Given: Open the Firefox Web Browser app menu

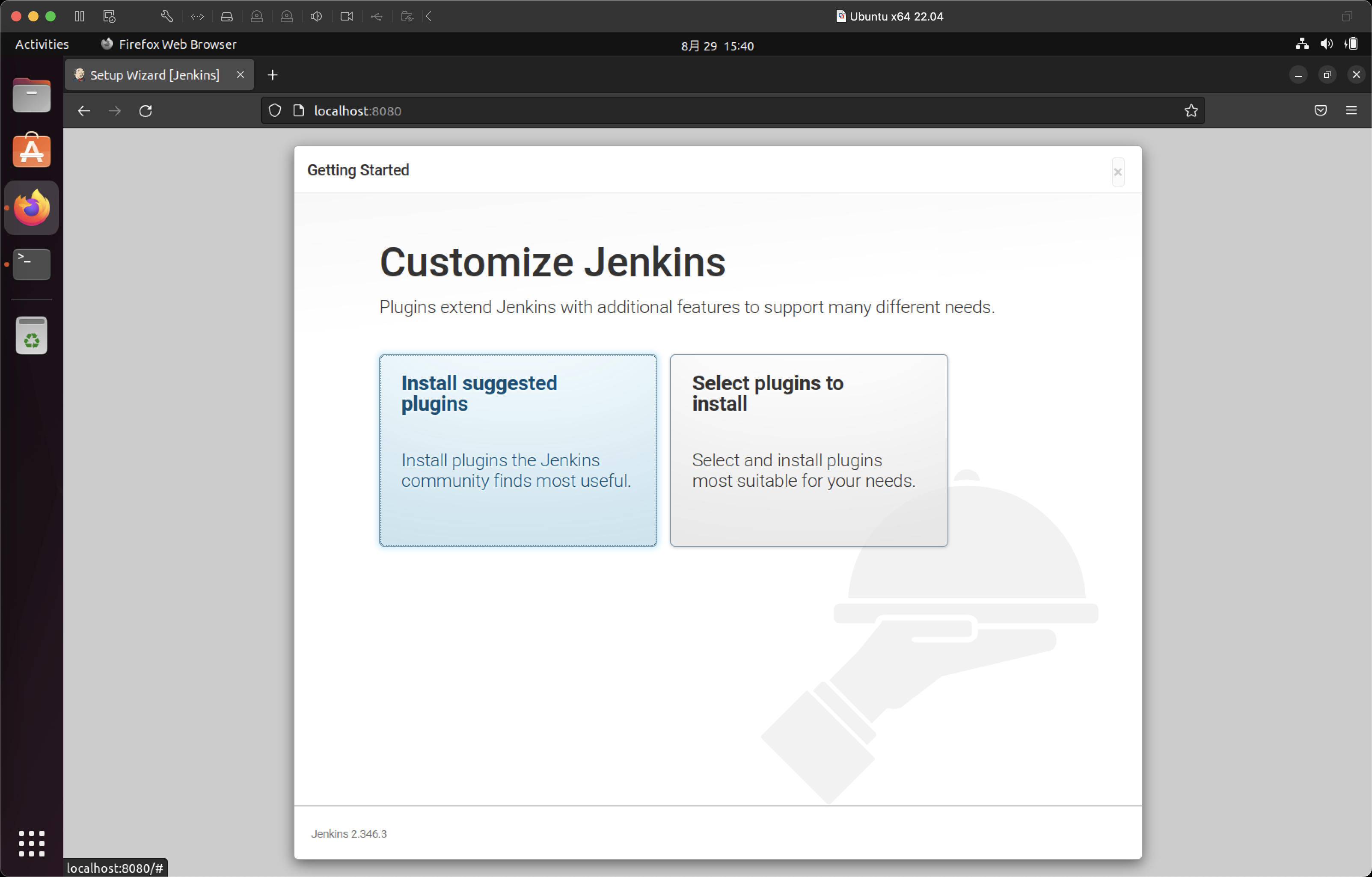Looking at the screenshot, I should click(x=169, y=44).
